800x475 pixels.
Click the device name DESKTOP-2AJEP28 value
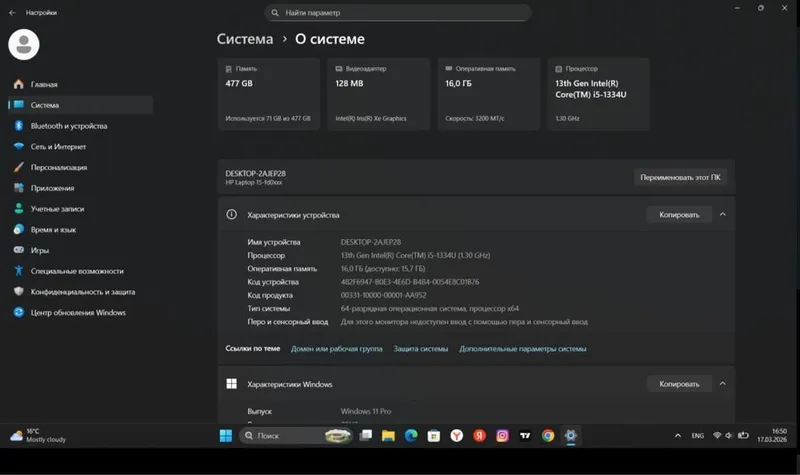371,242
